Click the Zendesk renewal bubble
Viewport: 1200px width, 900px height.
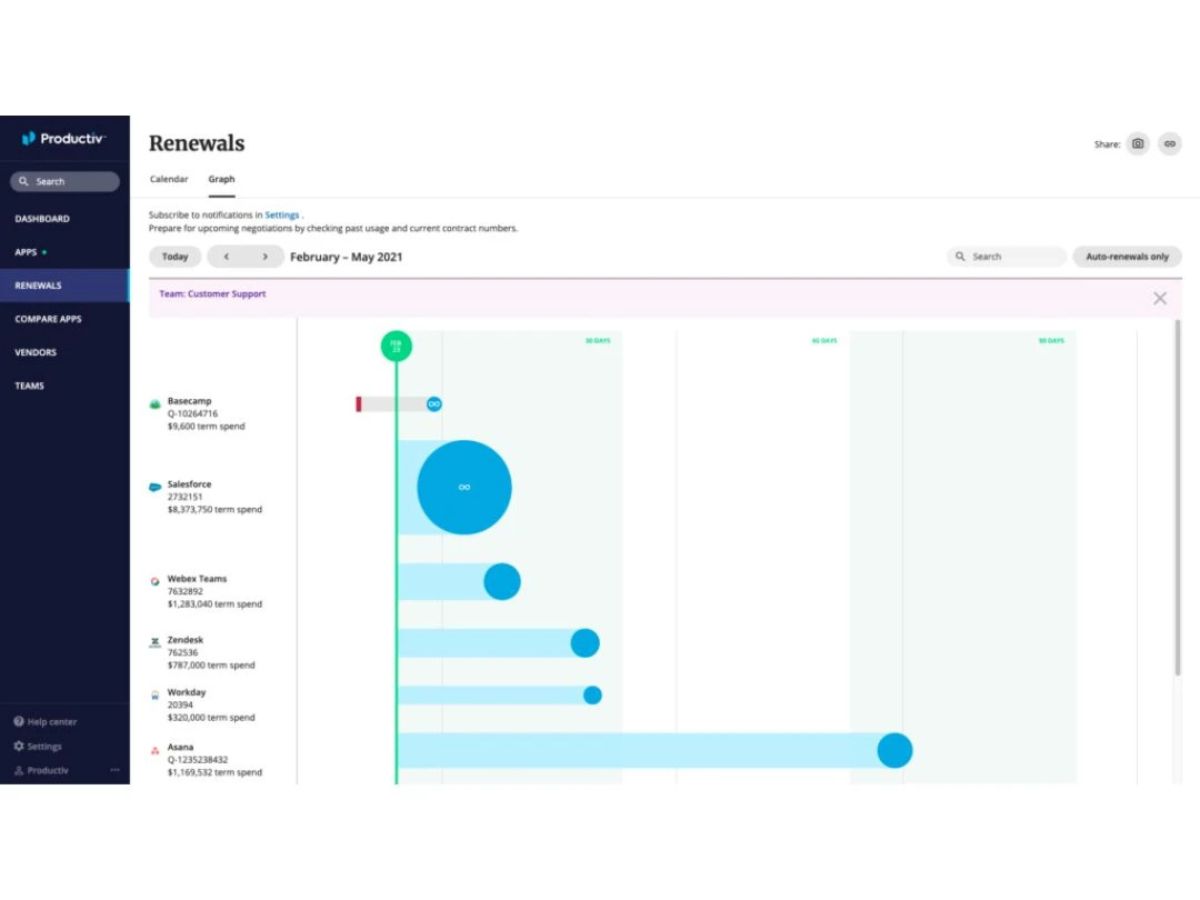[x=585, y=643]
